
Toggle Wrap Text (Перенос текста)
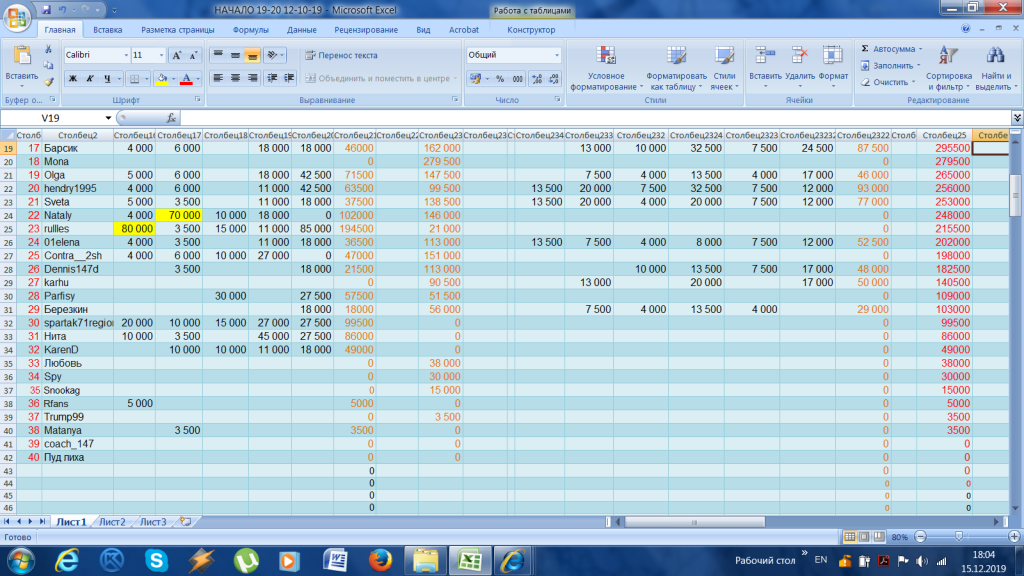341,55
